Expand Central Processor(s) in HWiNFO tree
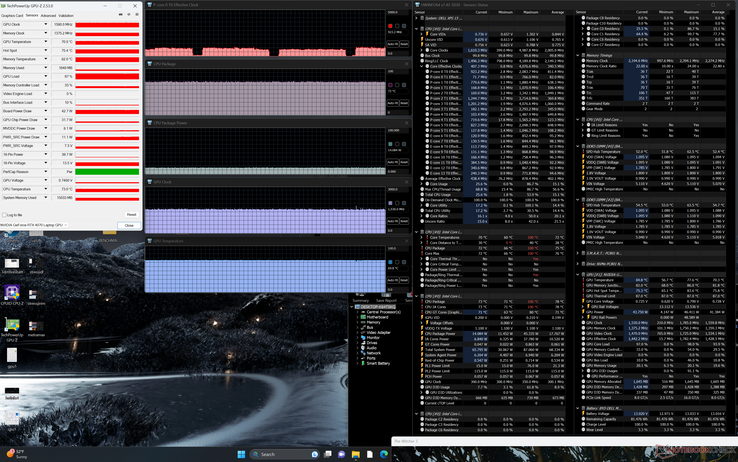Image resolution: width=738 pixels, height=462 pixels. click(357, 312)
